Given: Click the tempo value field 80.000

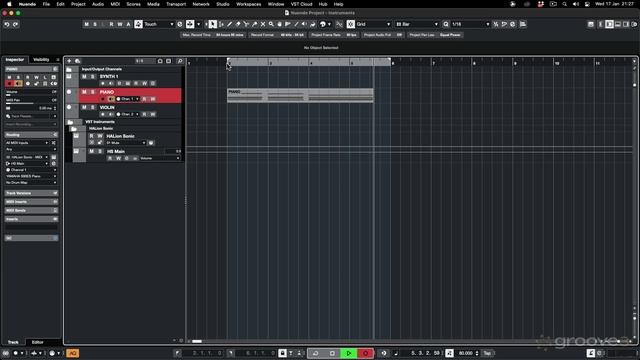Looking at the screenshot, I should (x=465, y=353).
